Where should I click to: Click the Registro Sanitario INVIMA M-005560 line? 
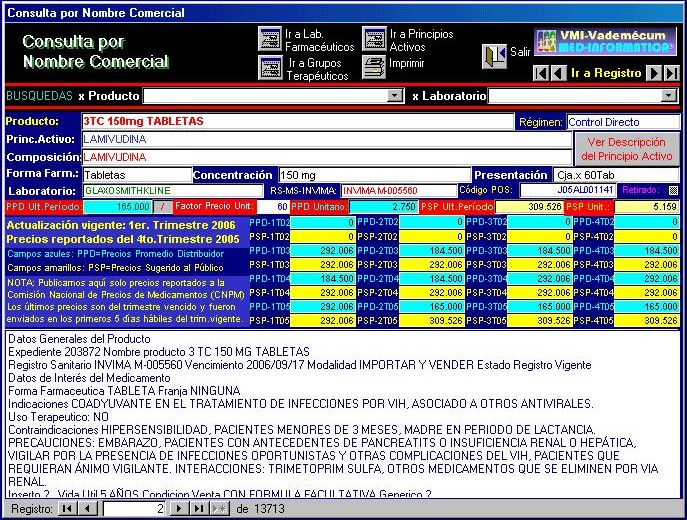pos(300,365)
